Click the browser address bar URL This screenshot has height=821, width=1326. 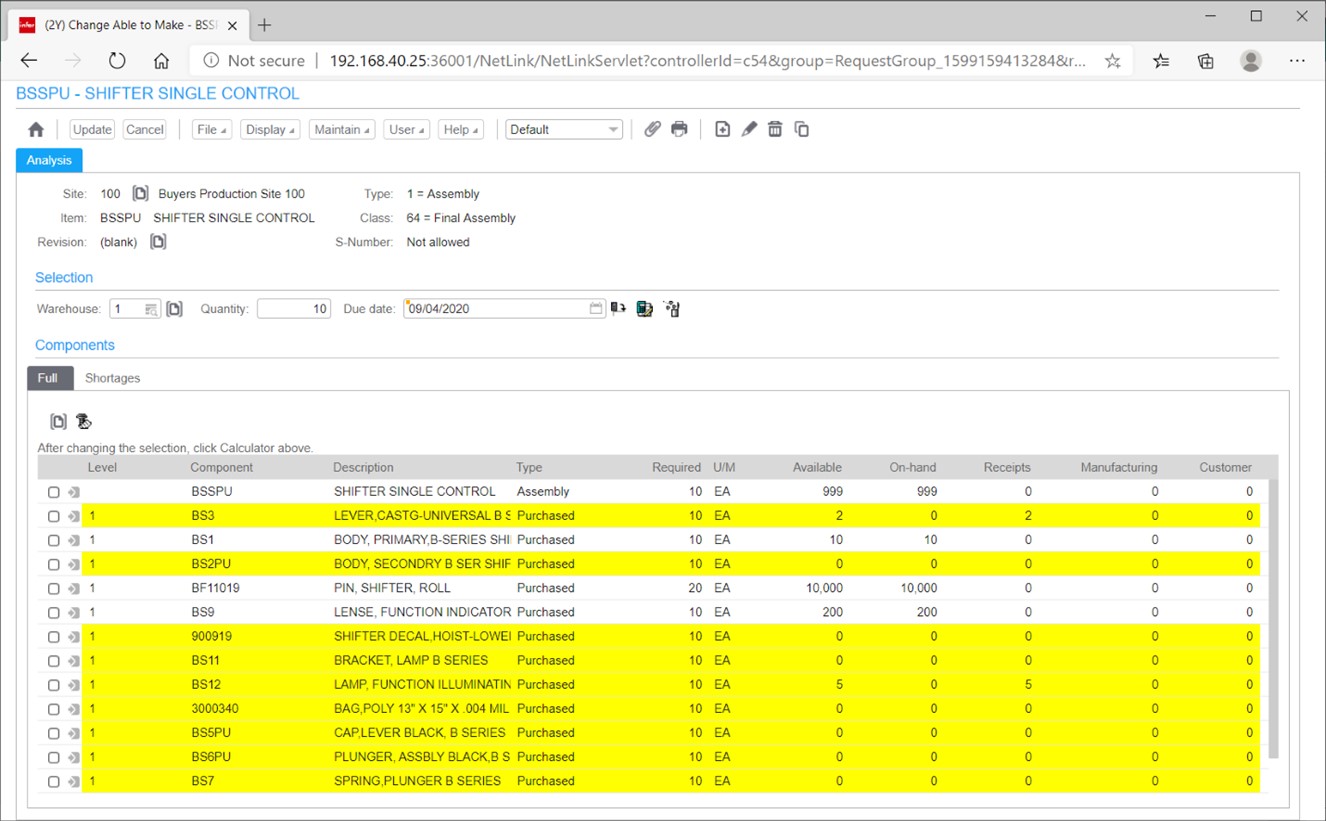point(708,61)
